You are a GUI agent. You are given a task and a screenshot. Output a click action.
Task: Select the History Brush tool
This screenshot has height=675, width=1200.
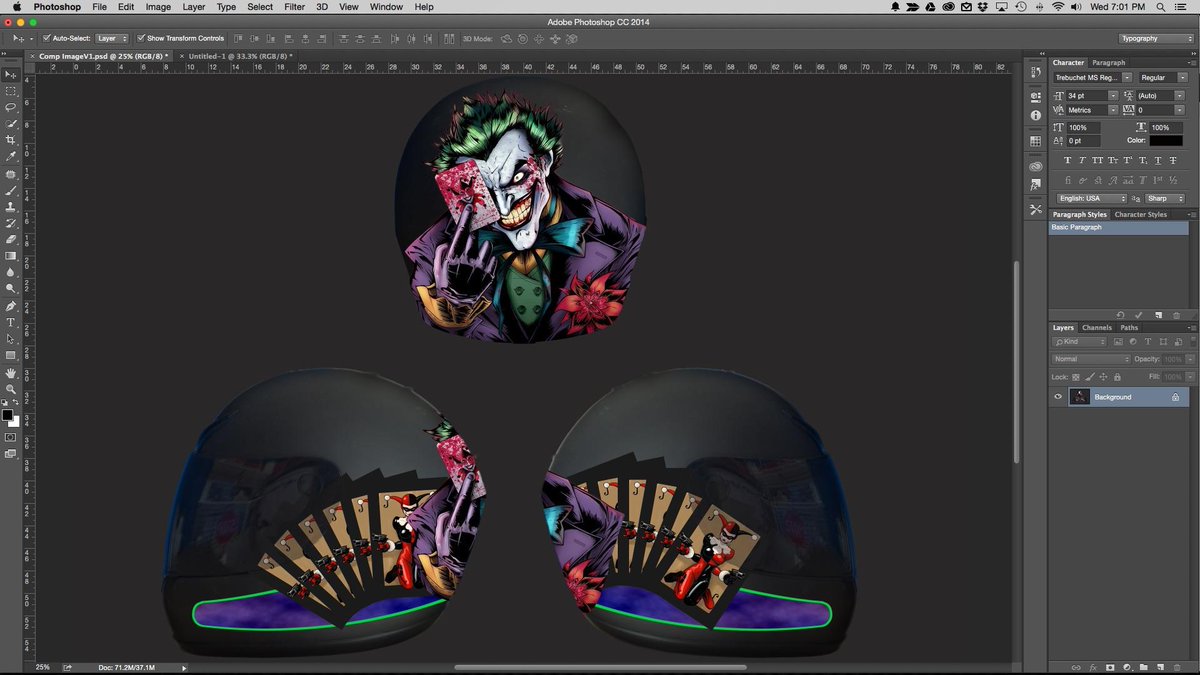11,223
